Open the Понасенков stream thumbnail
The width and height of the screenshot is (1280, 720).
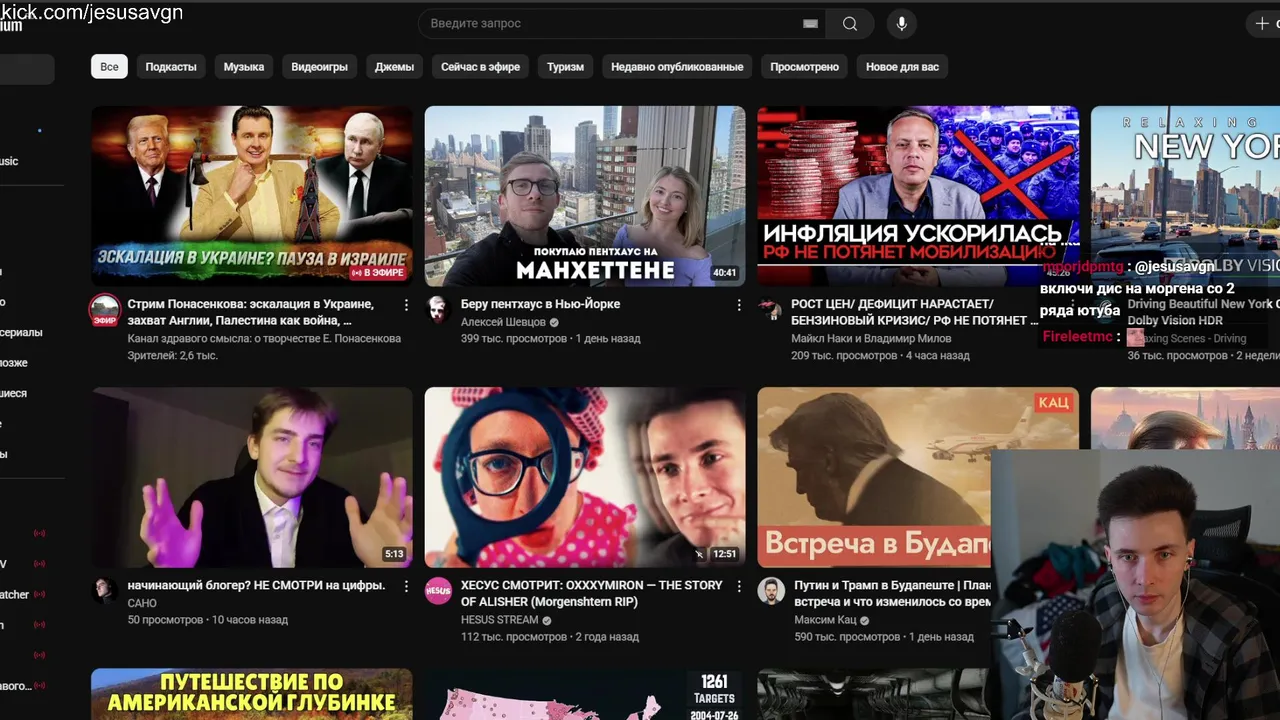tap(252, 196)
